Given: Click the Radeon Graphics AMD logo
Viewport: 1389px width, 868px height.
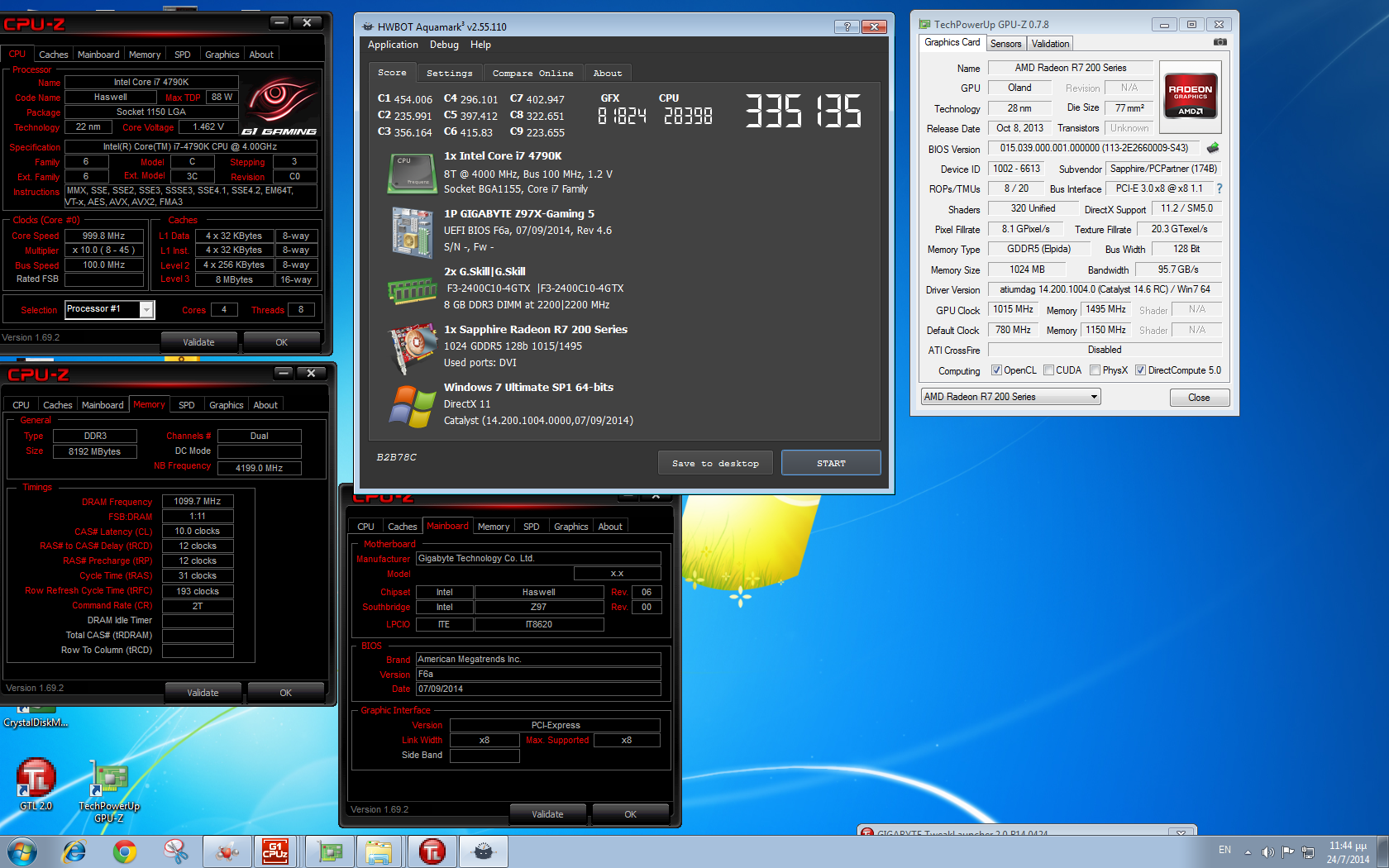Looking at the screenshot, I should pyautogui.click(x=1190, y=97).
